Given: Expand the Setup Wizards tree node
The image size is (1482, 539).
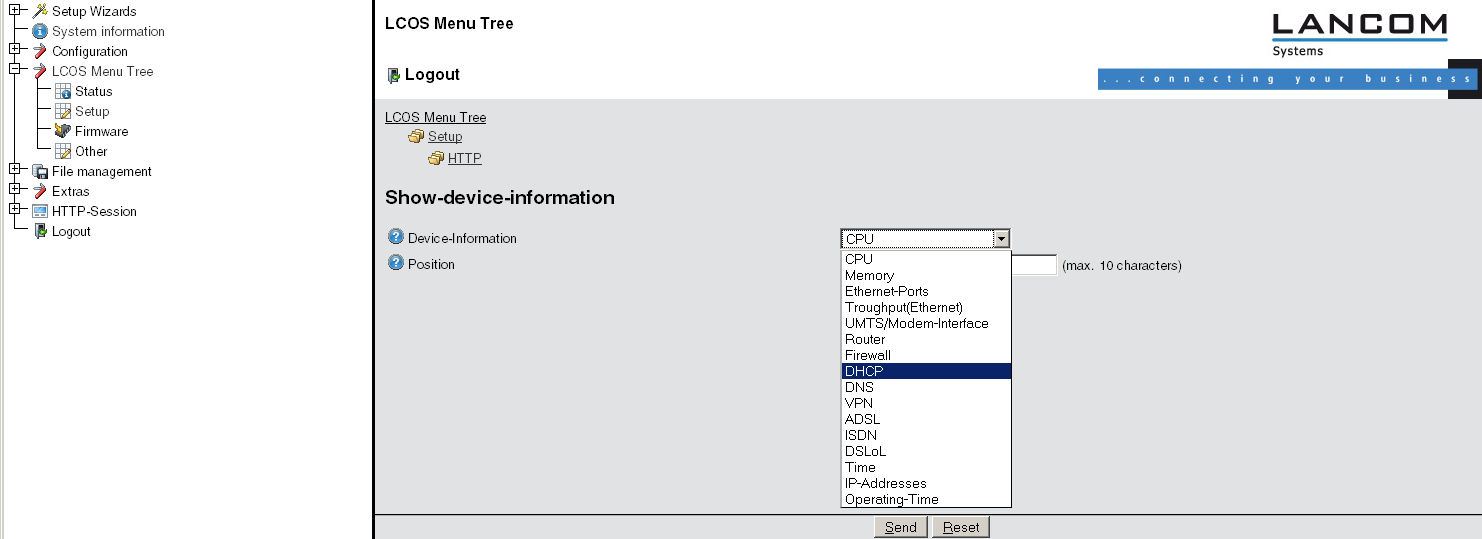Looking at the screenshot, I should click(14, 10).
